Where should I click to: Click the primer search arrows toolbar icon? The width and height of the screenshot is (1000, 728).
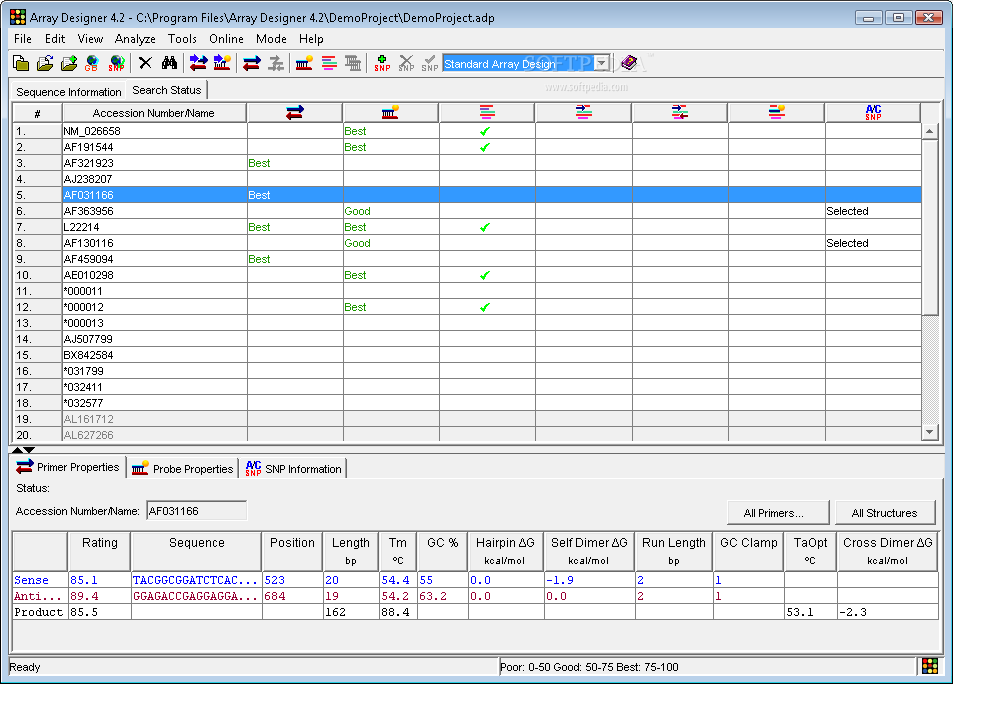(x=198, y=63)
